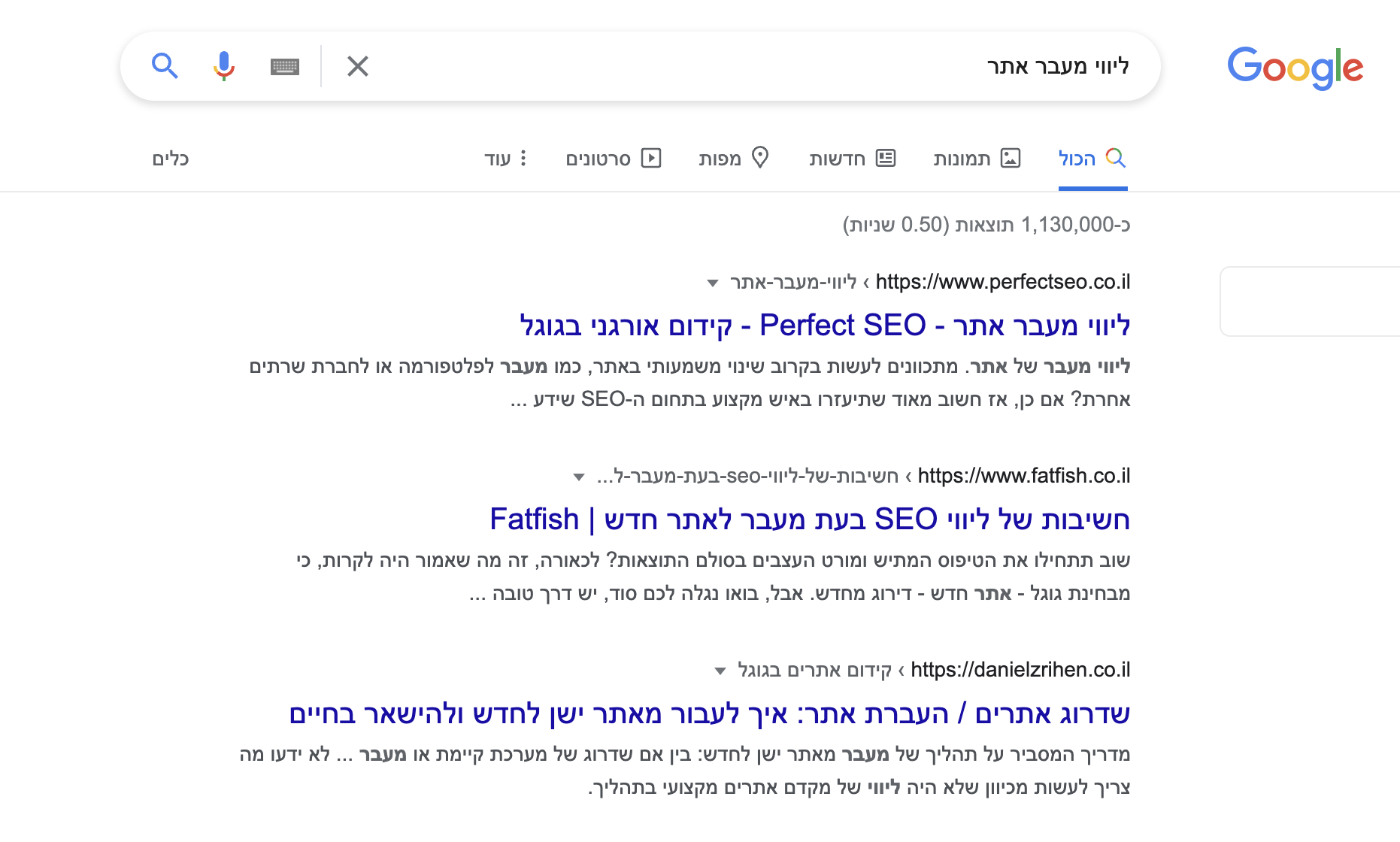Expand dropdown arrow next to danielzrihen.co.il URL

[x=720, y=671]
